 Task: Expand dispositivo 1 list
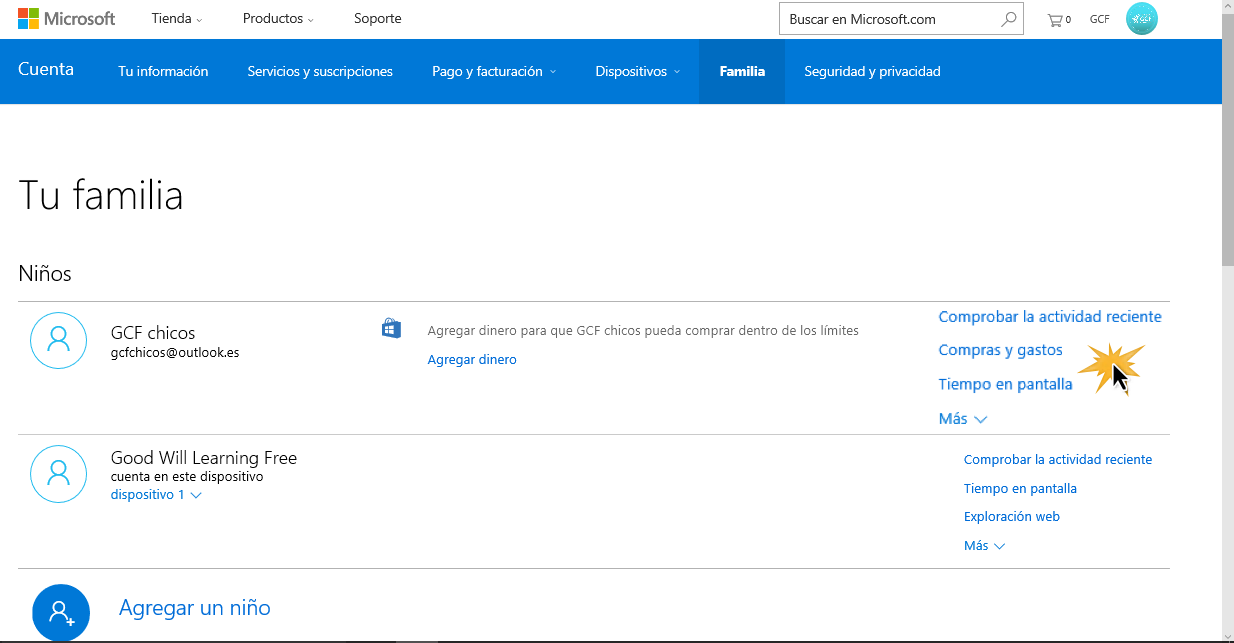pyautogui.click(x=156, y=495)
